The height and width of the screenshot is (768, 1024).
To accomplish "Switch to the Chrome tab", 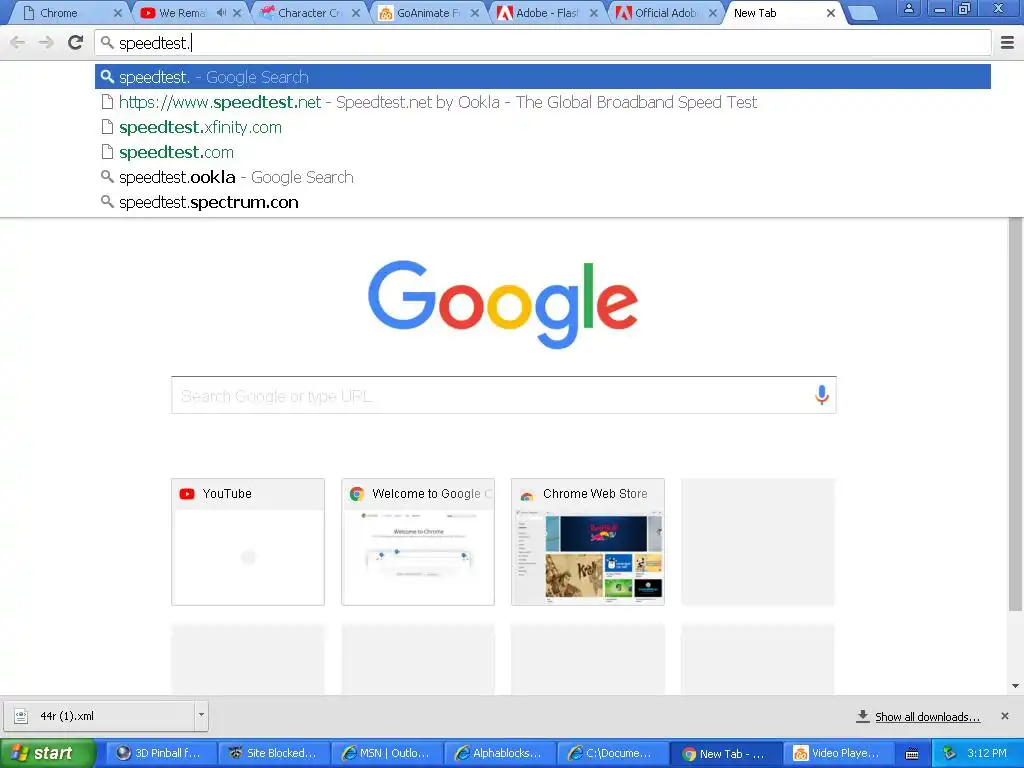I will tap(67, 13).
